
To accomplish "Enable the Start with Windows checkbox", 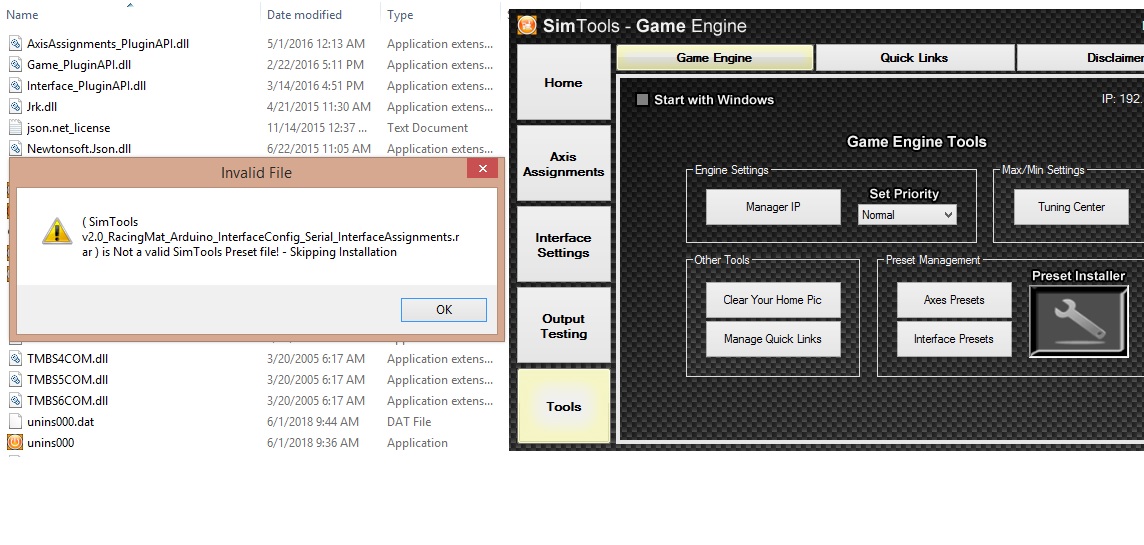I will tap(643, 100).
